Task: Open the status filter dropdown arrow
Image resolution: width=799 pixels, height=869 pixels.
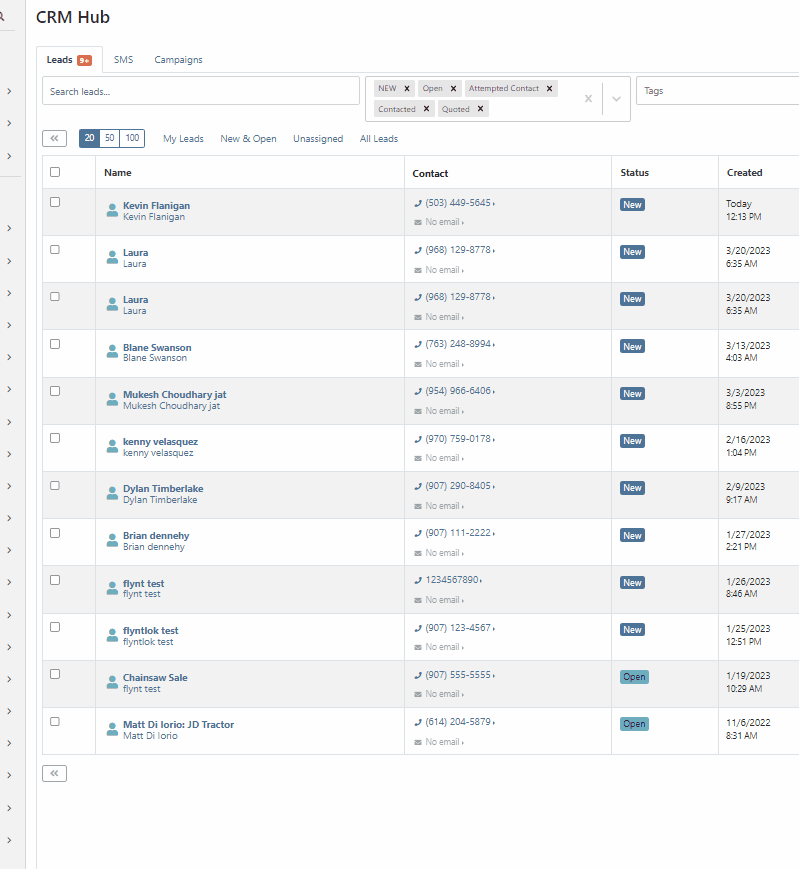Action: [x=616, y=99]
